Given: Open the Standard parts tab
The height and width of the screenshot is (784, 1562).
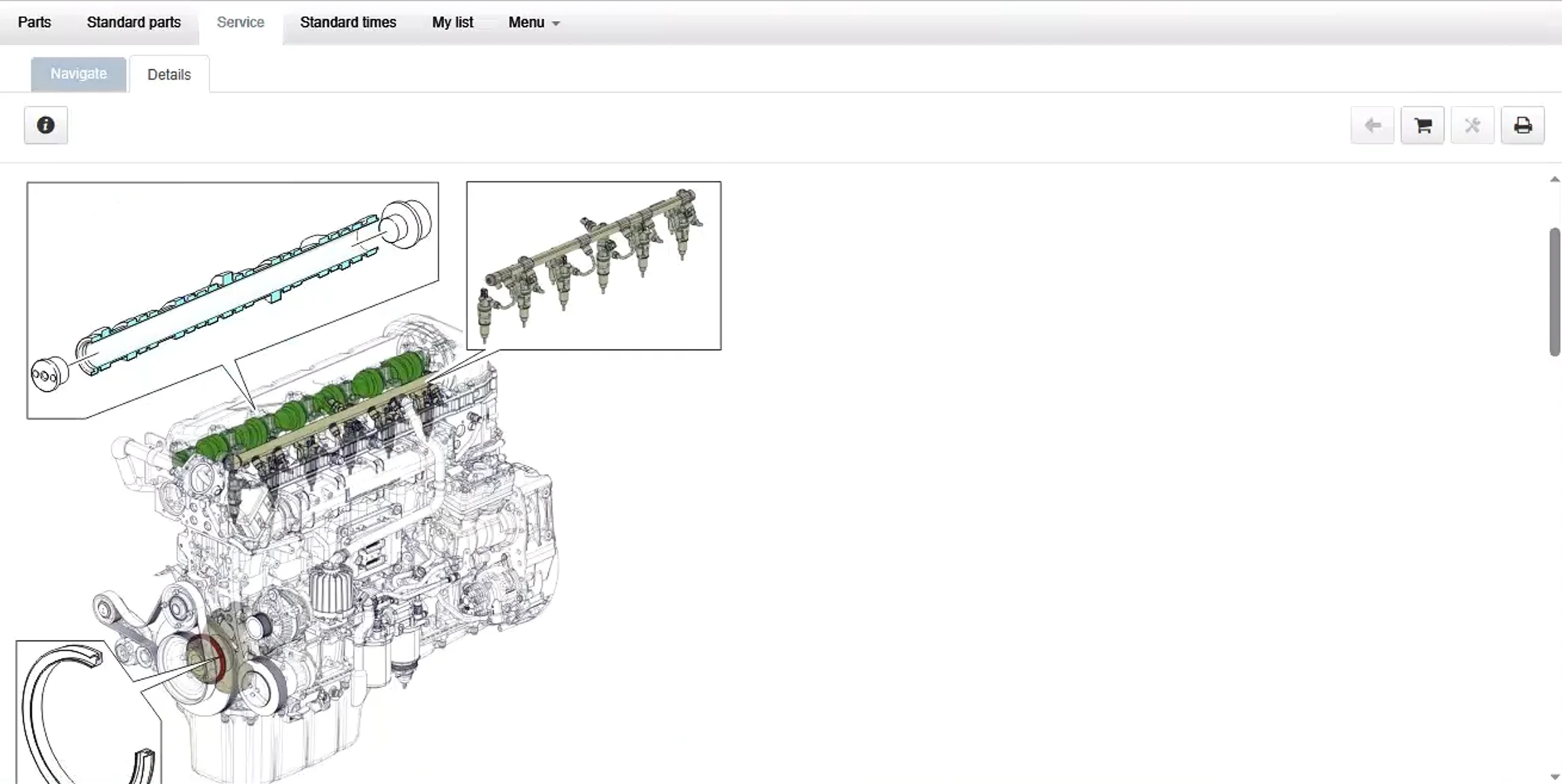Looking at the screenshot, I should pos(133,22).
